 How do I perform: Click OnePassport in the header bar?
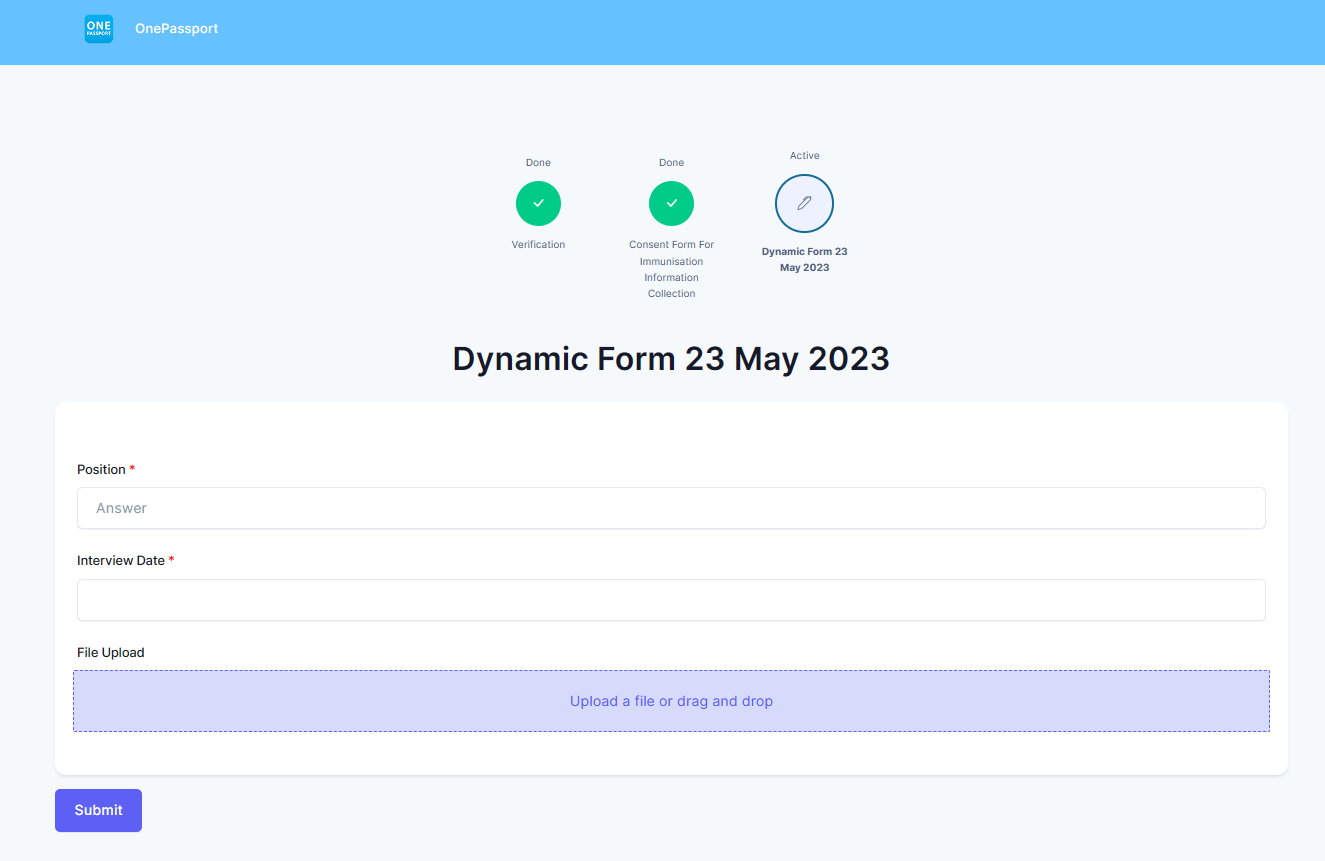click(176, 28)
